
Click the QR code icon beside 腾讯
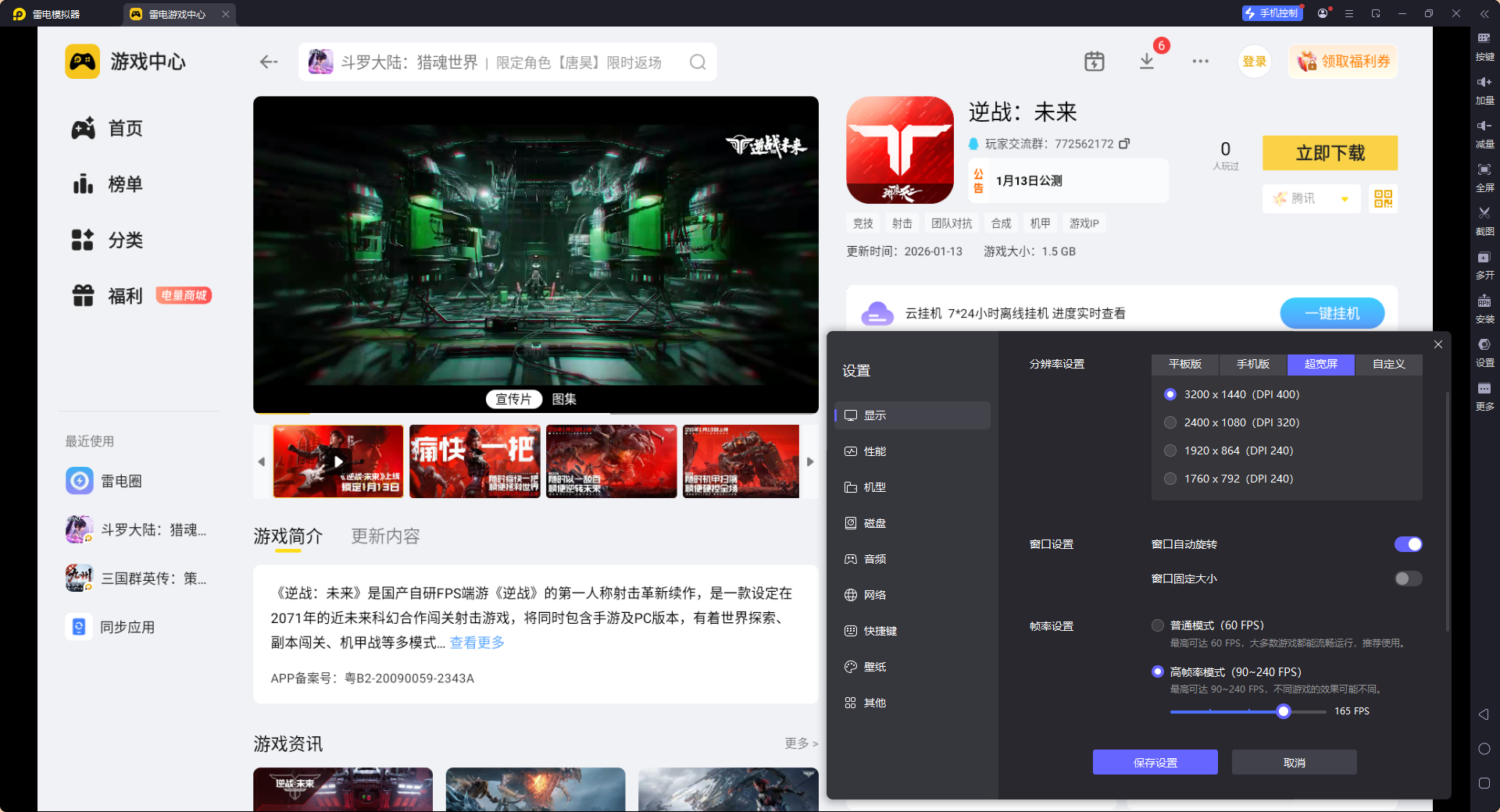(x=1383, y=198)
